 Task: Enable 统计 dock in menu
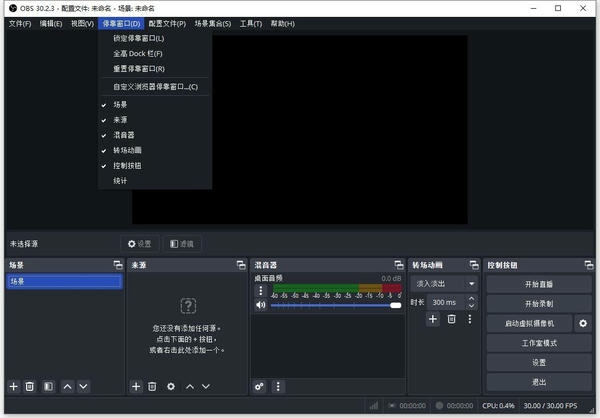pyautogui.click(x=155, y=181)
